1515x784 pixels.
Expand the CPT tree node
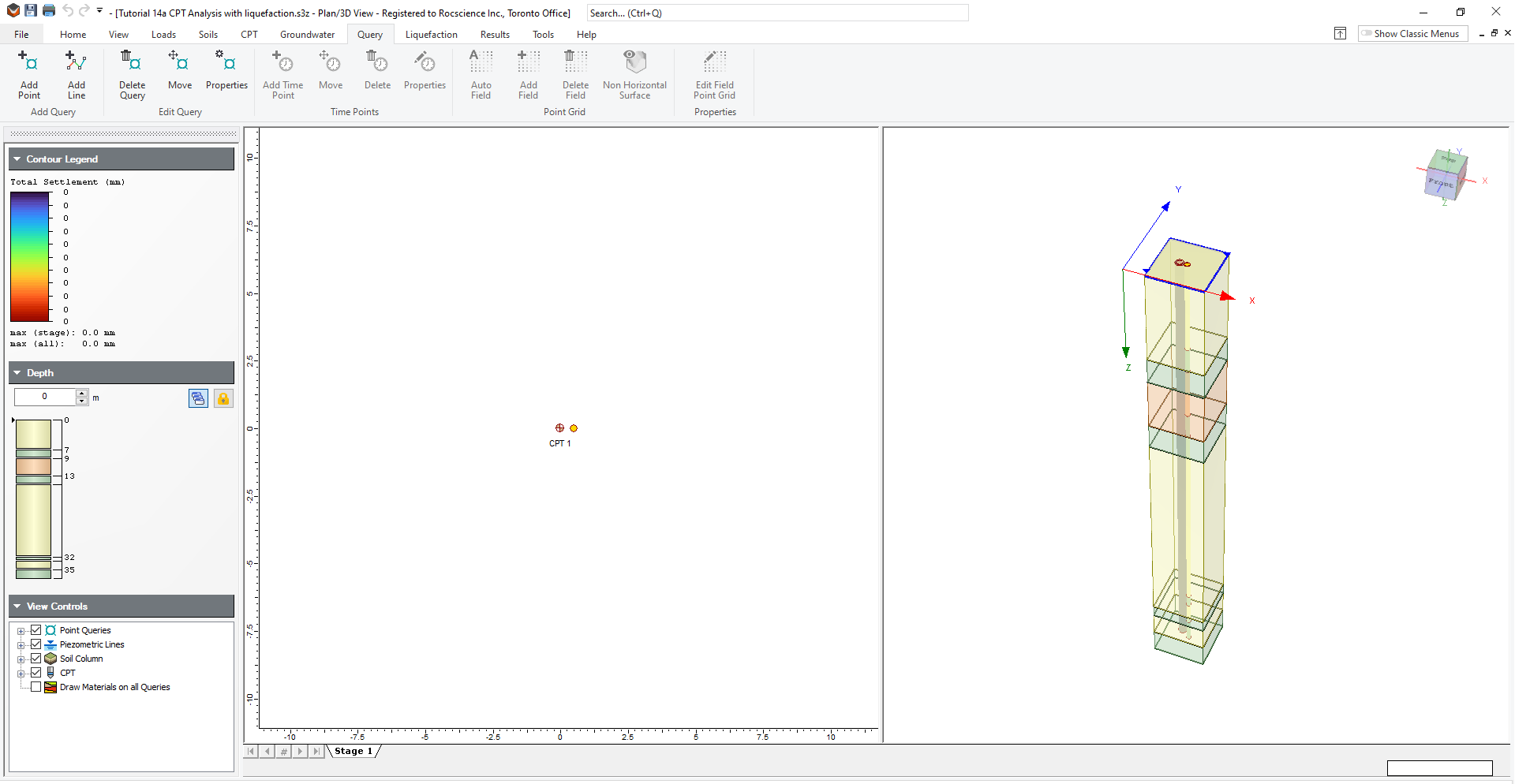point(21,673)
